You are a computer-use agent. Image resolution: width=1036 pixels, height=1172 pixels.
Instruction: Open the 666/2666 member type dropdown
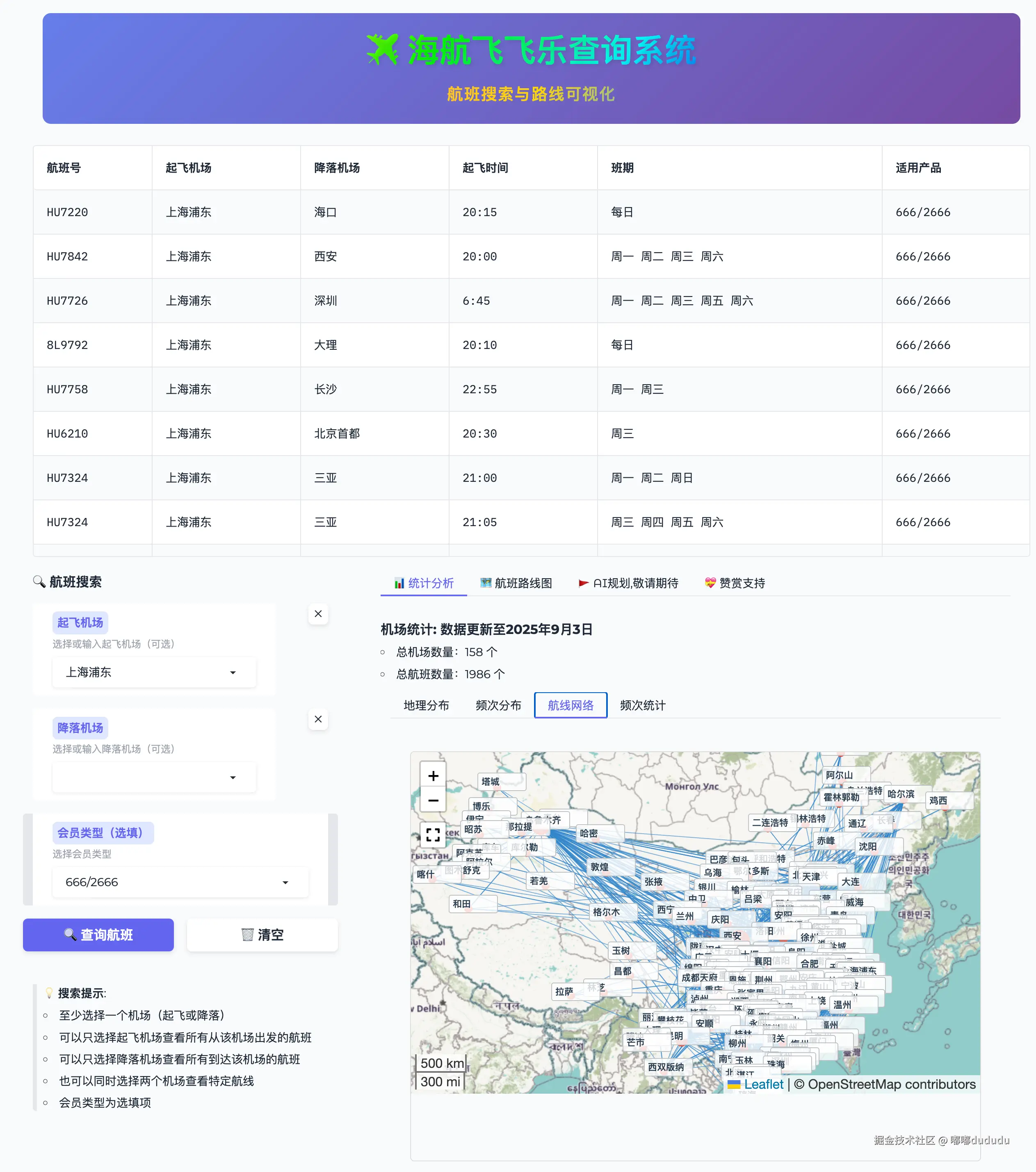pyautogui.click(x=180, y=882)
